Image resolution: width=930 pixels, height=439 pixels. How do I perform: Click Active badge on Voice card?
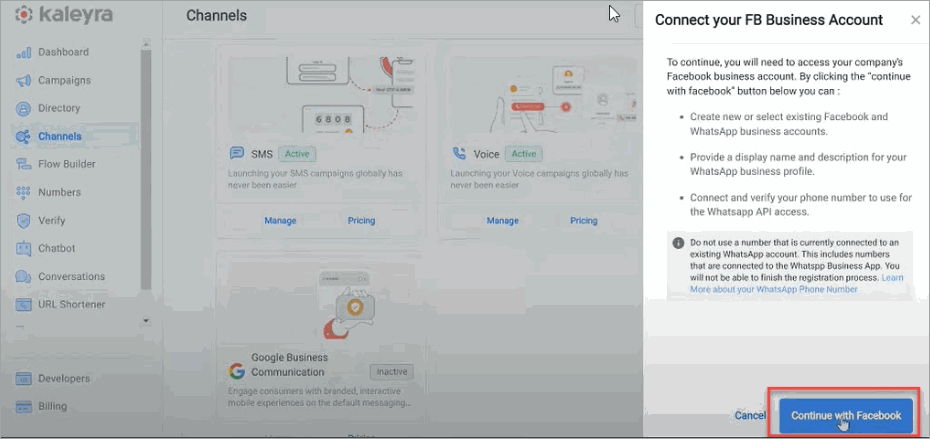click(524, 154)
